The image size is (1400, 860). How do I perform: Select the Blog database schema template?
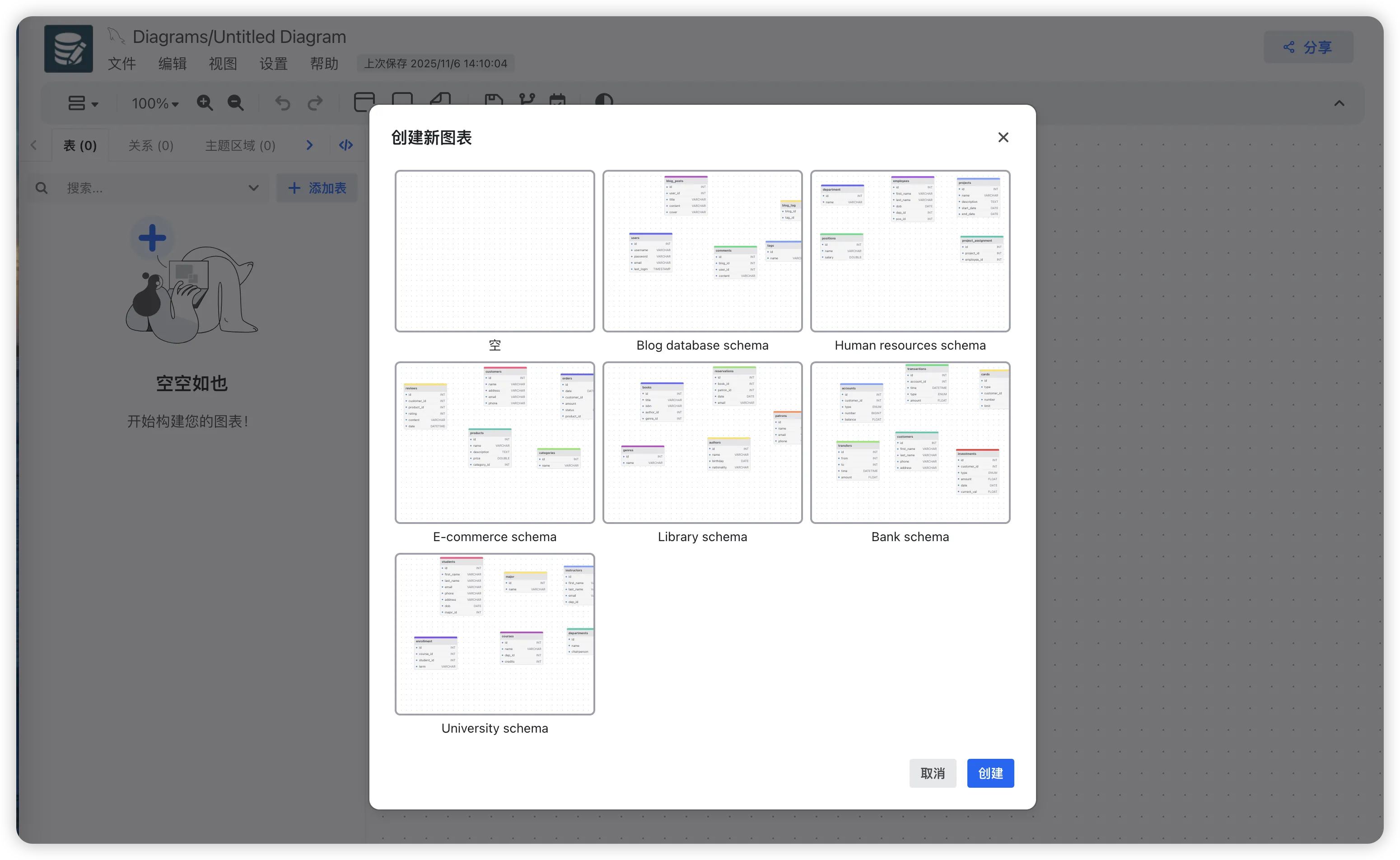click(702, 251)
